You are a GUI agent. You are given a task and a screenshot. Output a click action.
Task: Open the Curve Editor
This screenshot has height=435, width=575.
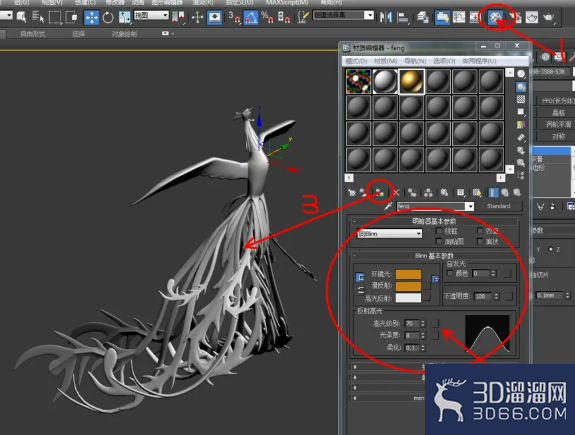459,17
